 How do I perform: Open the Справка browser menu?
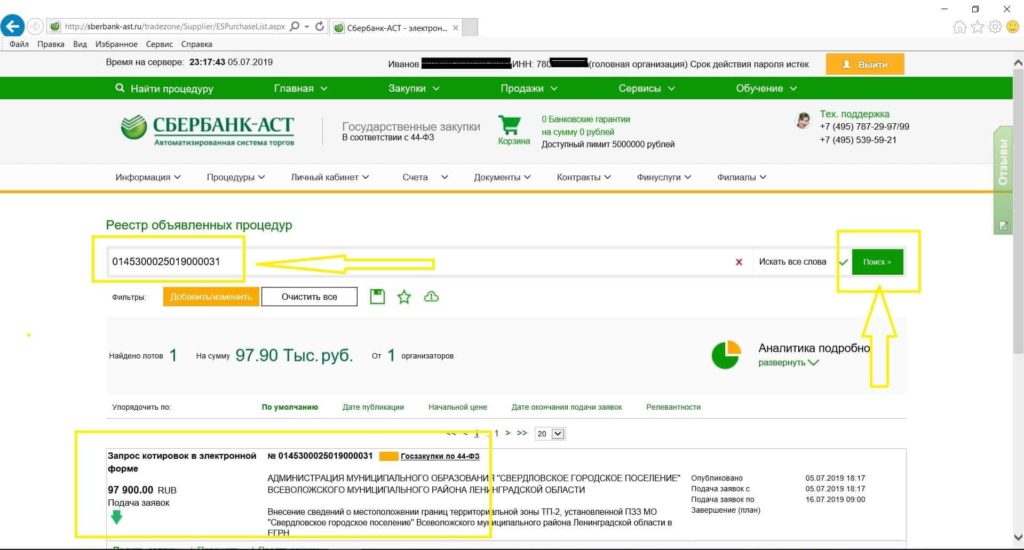196,44
